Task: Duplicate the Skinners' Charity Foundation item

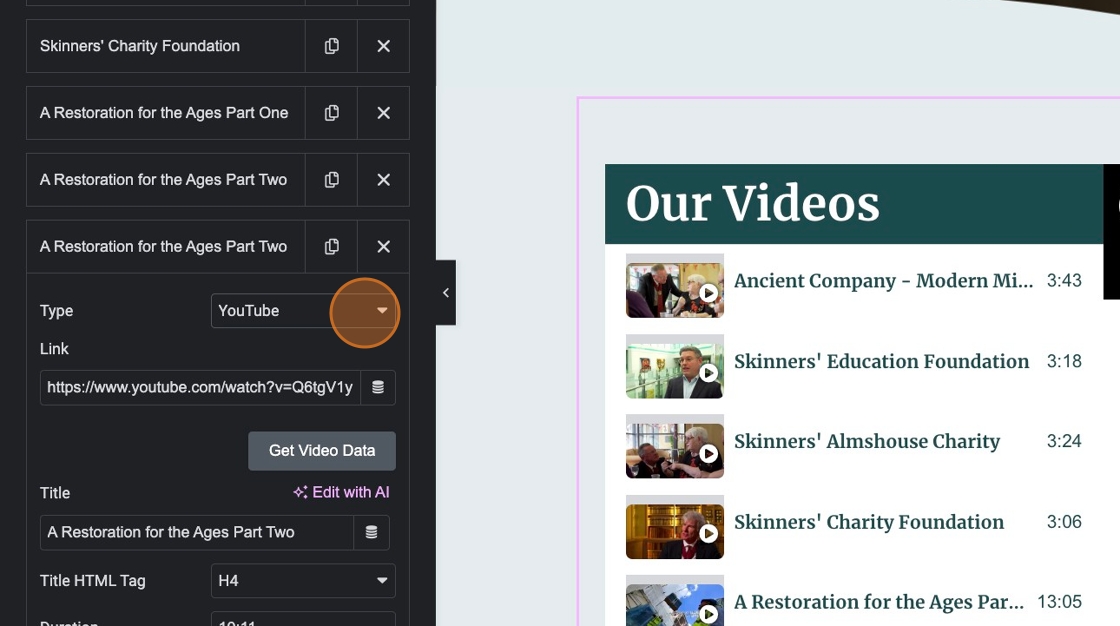Action: (331, 46)
